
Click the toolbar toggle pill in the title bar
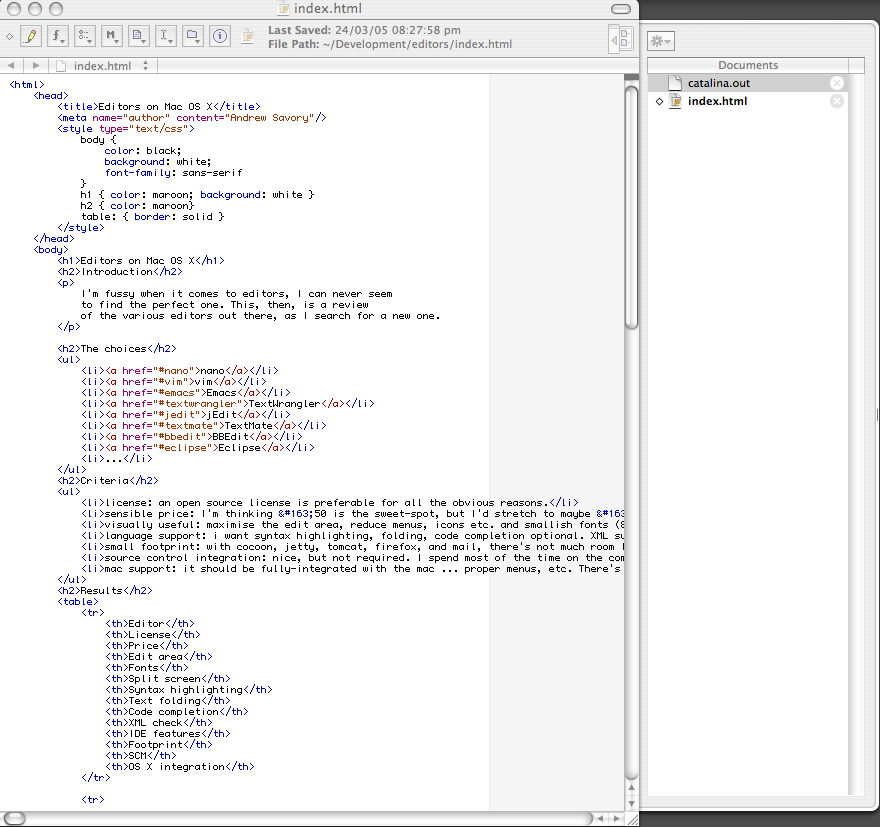tap(621, 8)
